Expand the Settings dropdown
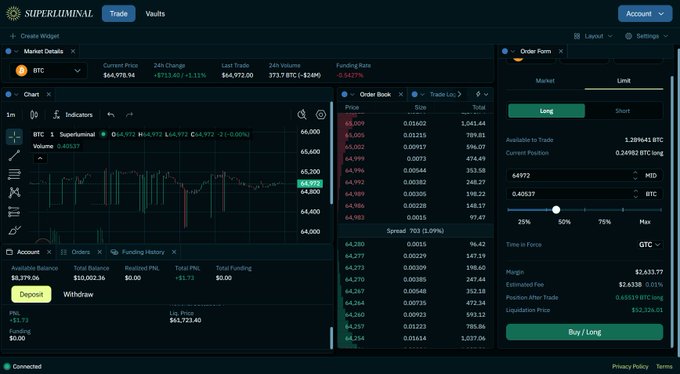 coord(647,36)
